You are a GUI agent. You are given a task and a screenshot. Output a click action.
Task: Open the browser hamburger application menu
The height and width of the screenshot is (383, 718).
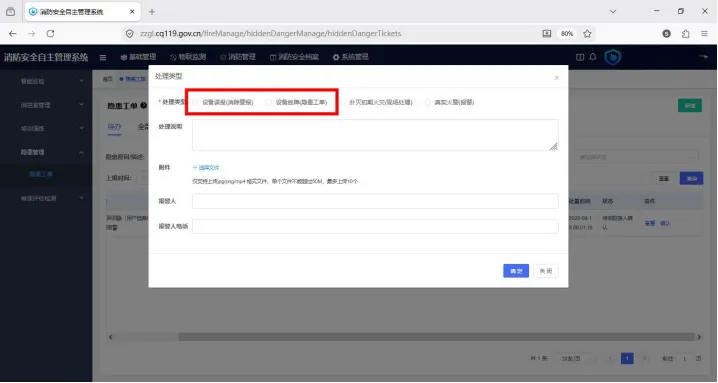click(x=704, y=33)
